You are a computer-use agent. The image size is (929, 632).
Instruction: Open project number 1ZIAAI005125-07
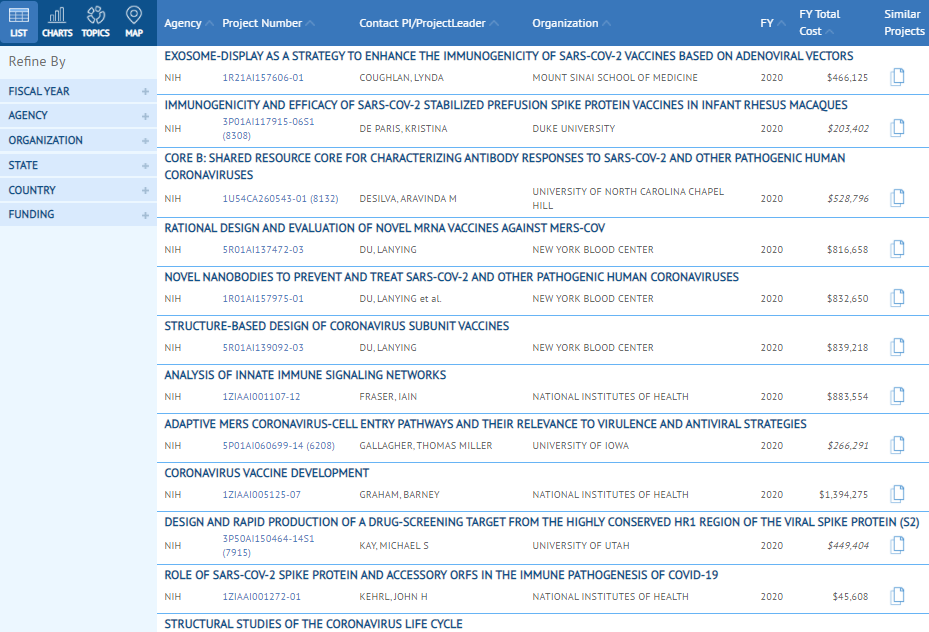tap(261, 495)
